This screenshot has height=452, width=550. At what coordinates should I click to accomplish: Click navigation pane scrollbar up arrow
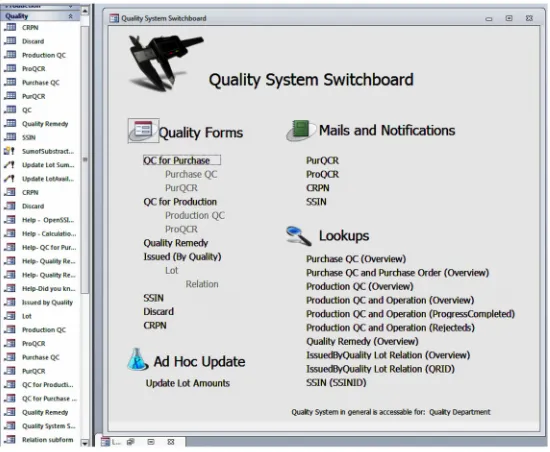85,11
